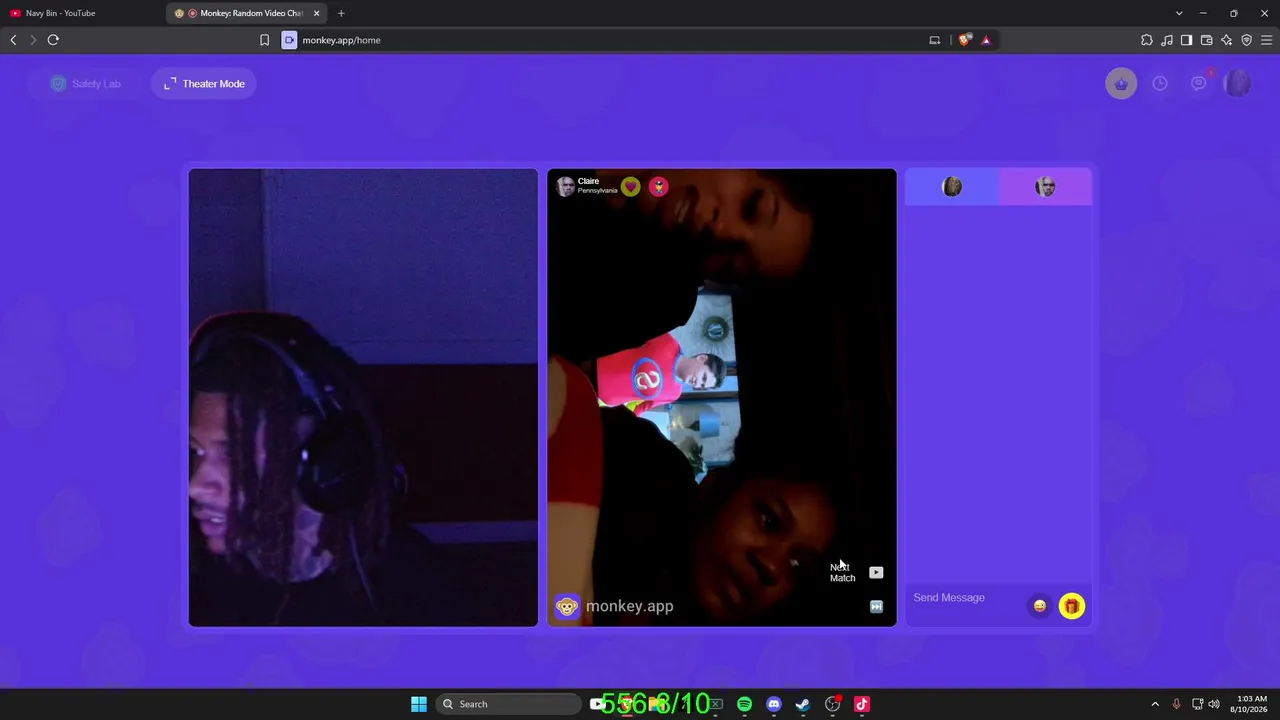Open network settings from the tray

[1197, 704]
